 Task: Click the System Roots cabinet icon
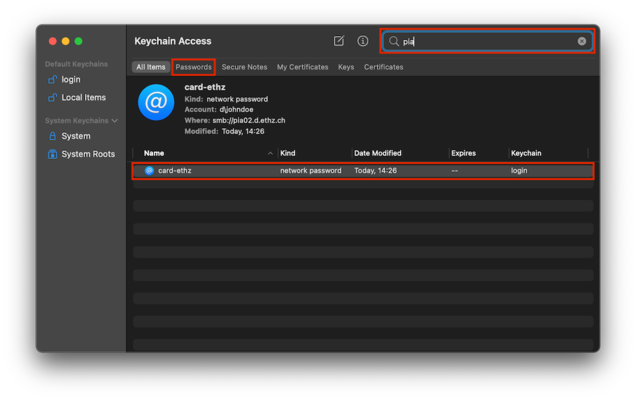point(52,154)
